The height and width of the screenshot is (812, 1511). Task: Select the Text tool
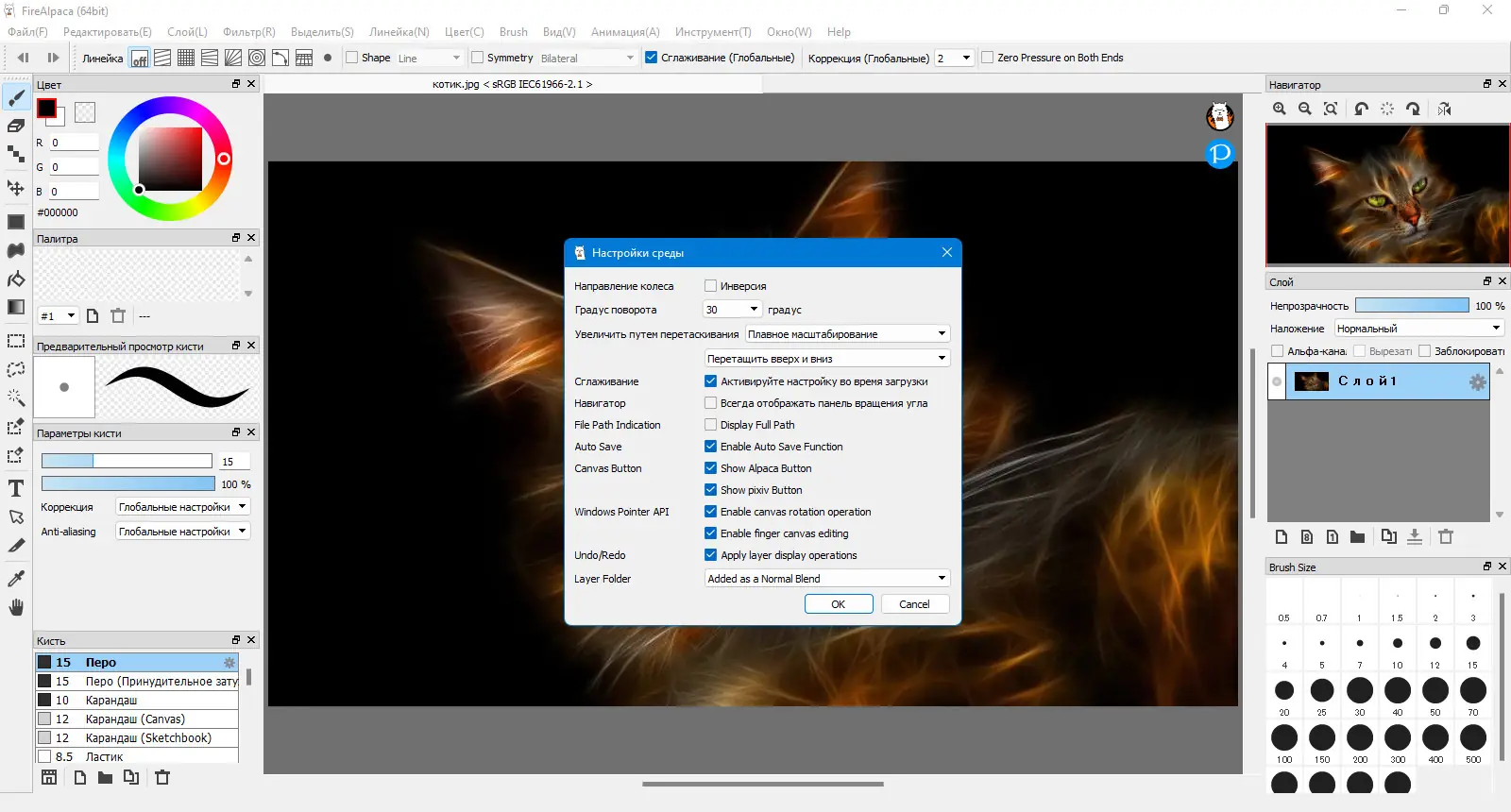16,488
